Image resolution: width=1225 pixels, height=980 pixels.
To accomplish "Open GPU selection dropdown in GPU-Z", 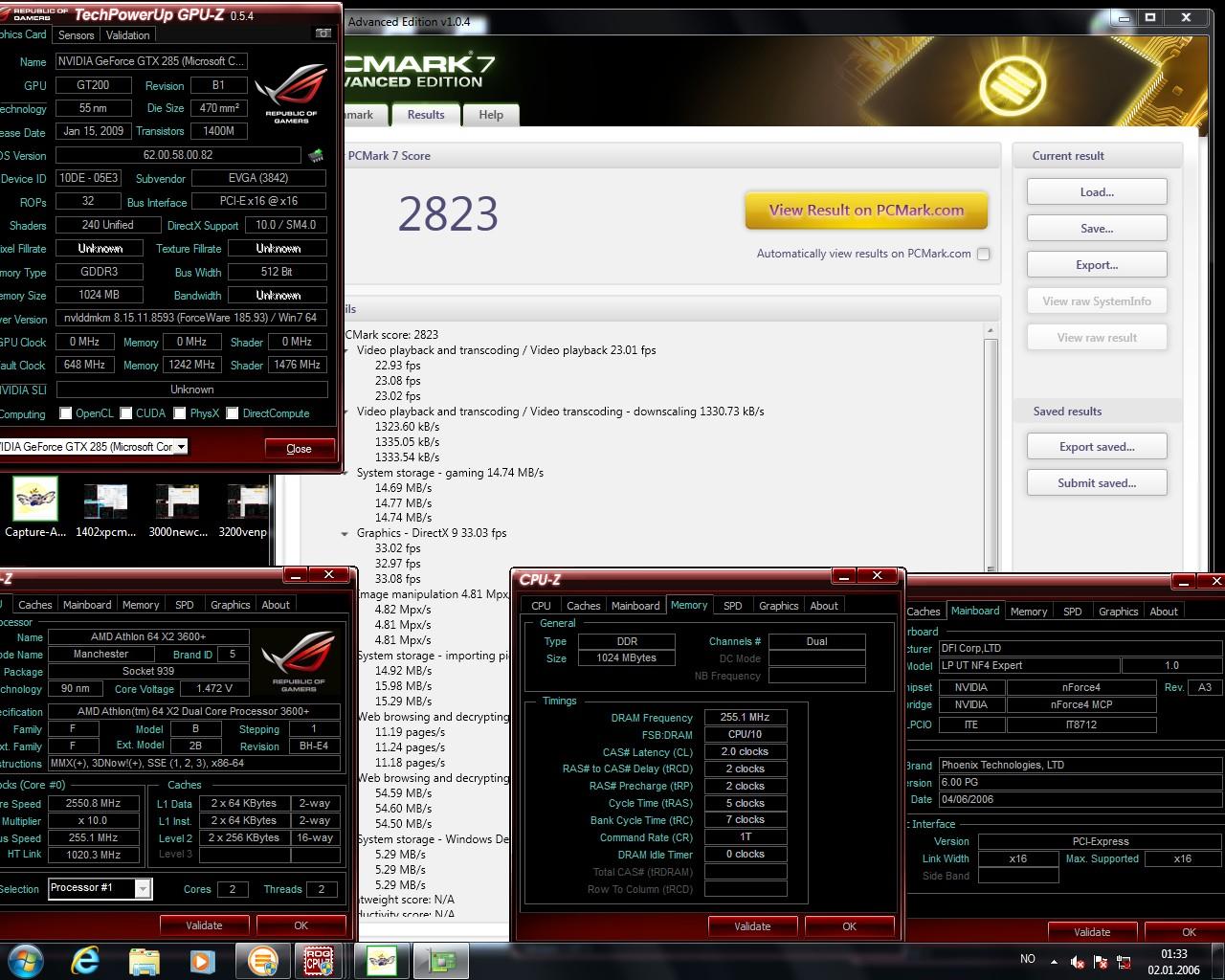I will (x=181, y=446).
